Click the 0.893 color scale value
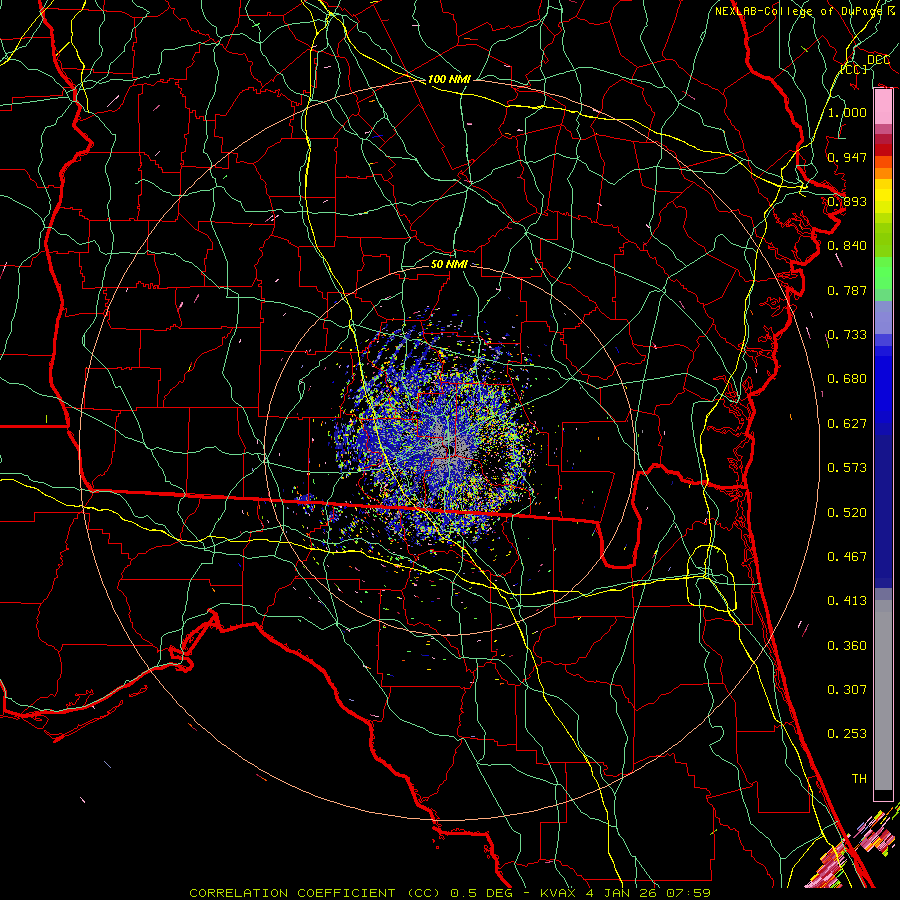Viewport: 900px width, 900px height. [847, 201]
